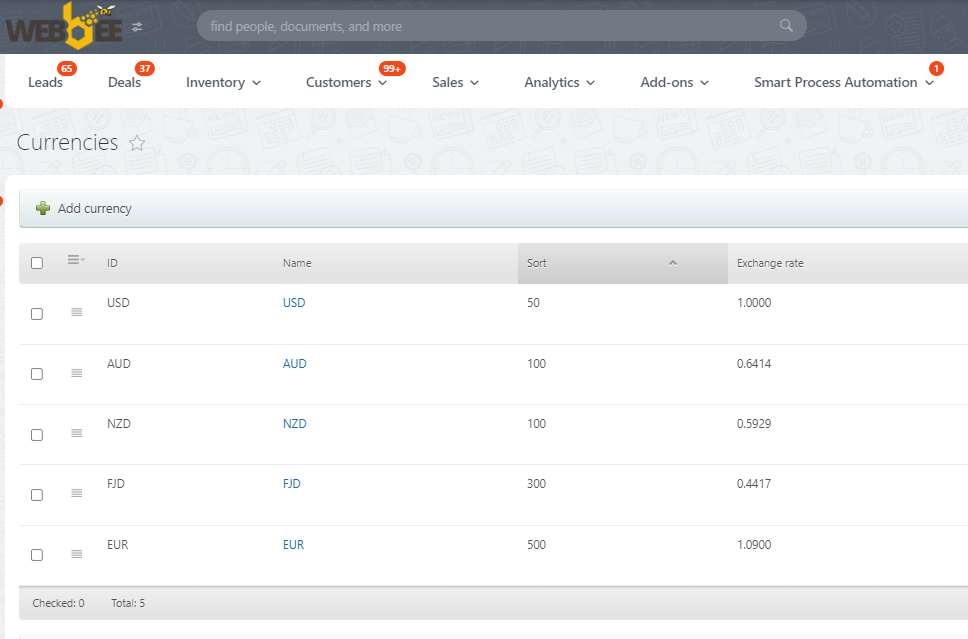Open the Deals menu item
This screenshot has width=968, height=639.
(x=124, y=83)
